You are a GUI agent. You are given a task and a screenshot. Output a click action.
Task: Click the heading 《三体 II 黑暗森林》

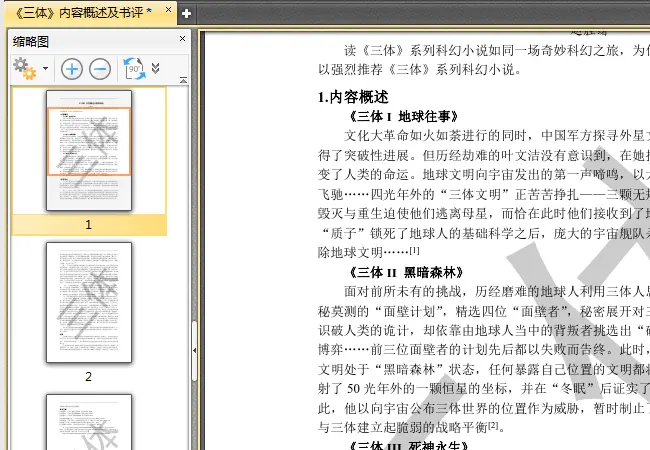click(405, 272)
